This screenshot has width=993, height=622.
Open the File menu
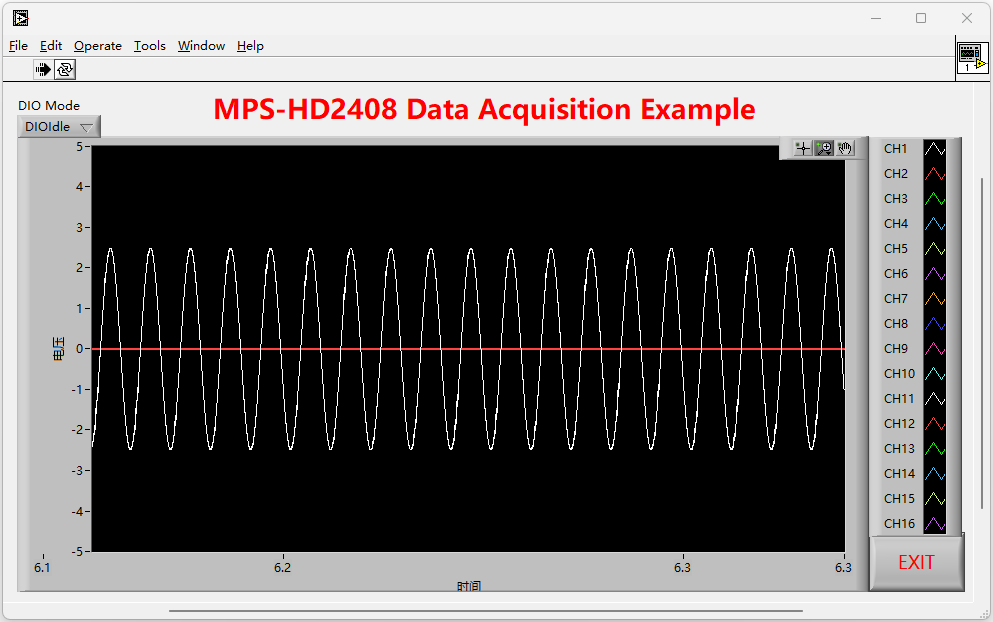[x=18, y=46]
